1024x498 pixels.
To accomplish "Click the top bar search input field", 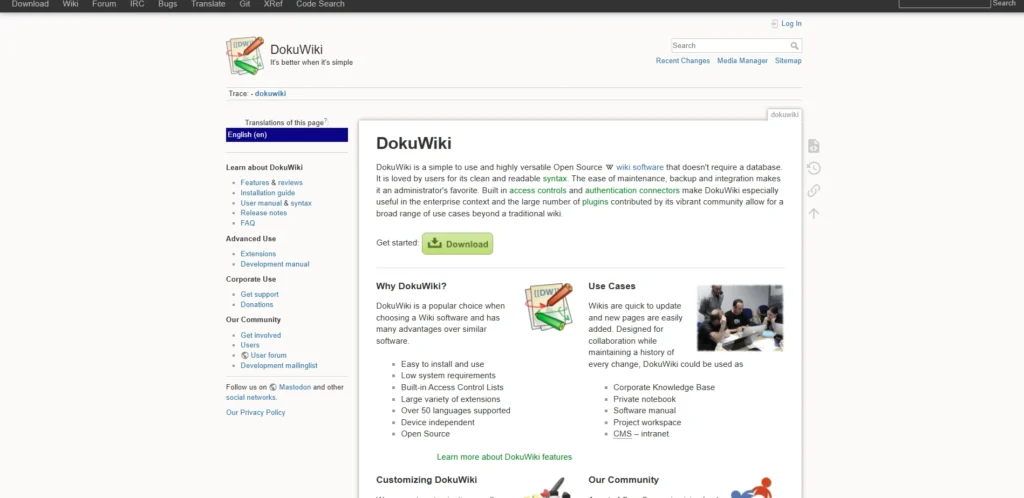I will (x=944, y=3).
